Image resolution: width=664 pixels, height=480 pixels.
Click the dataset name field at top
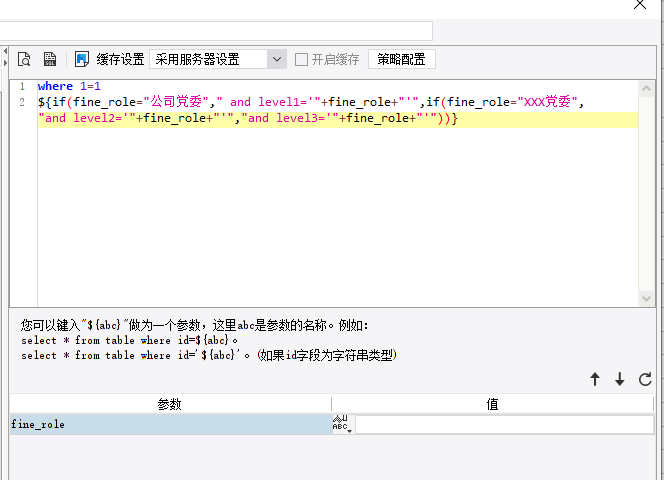216,31
